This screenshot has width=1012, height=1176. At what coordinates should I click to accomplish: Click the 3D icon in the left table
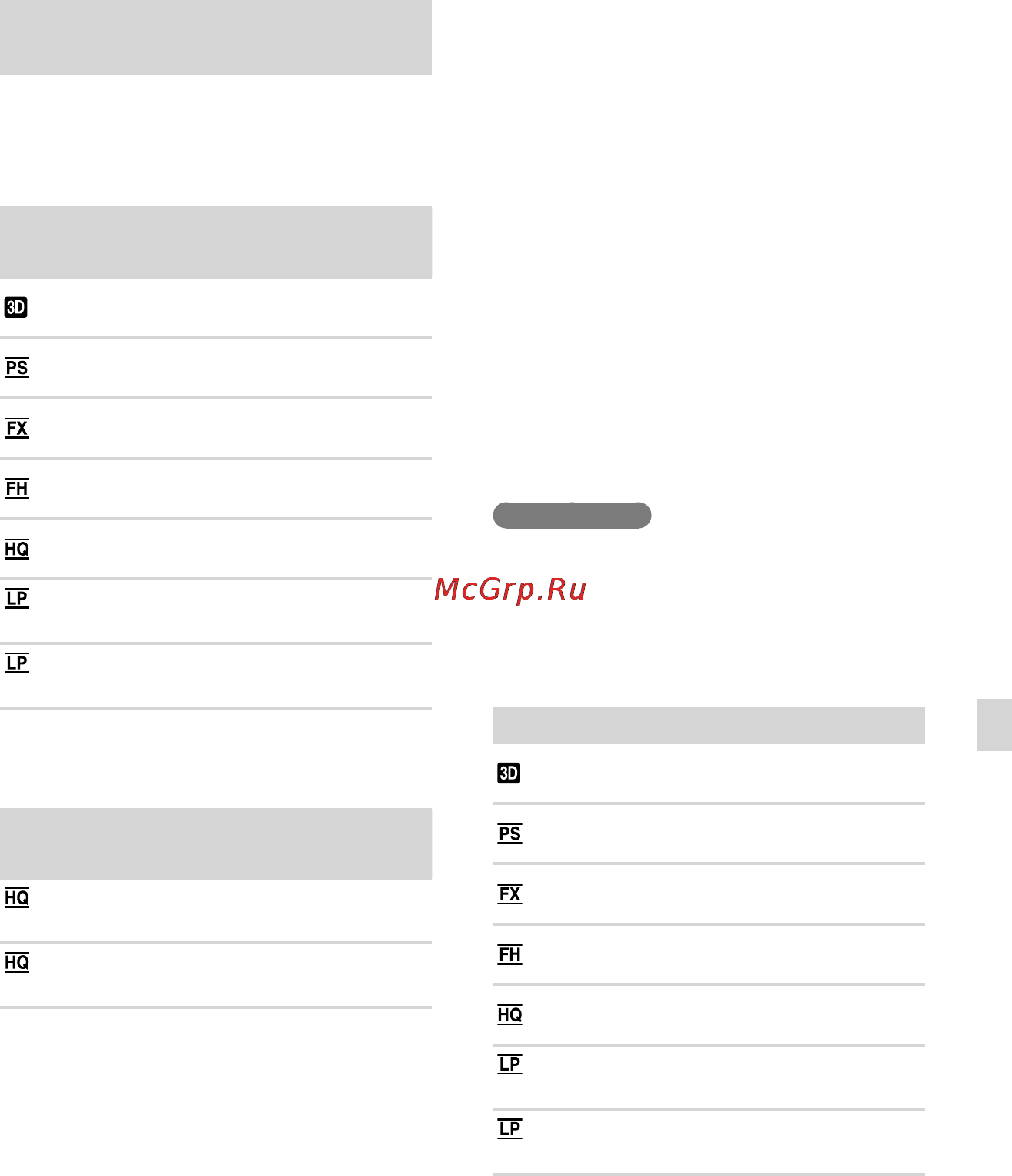pyautogui.click(x=16, y=307)
